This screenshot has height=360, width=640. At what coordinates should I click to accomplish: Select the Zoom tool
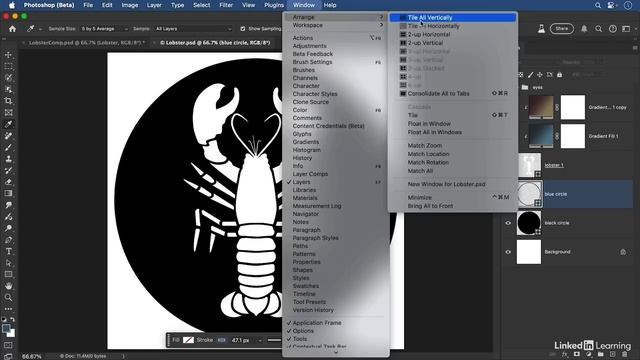pos(8,298)
